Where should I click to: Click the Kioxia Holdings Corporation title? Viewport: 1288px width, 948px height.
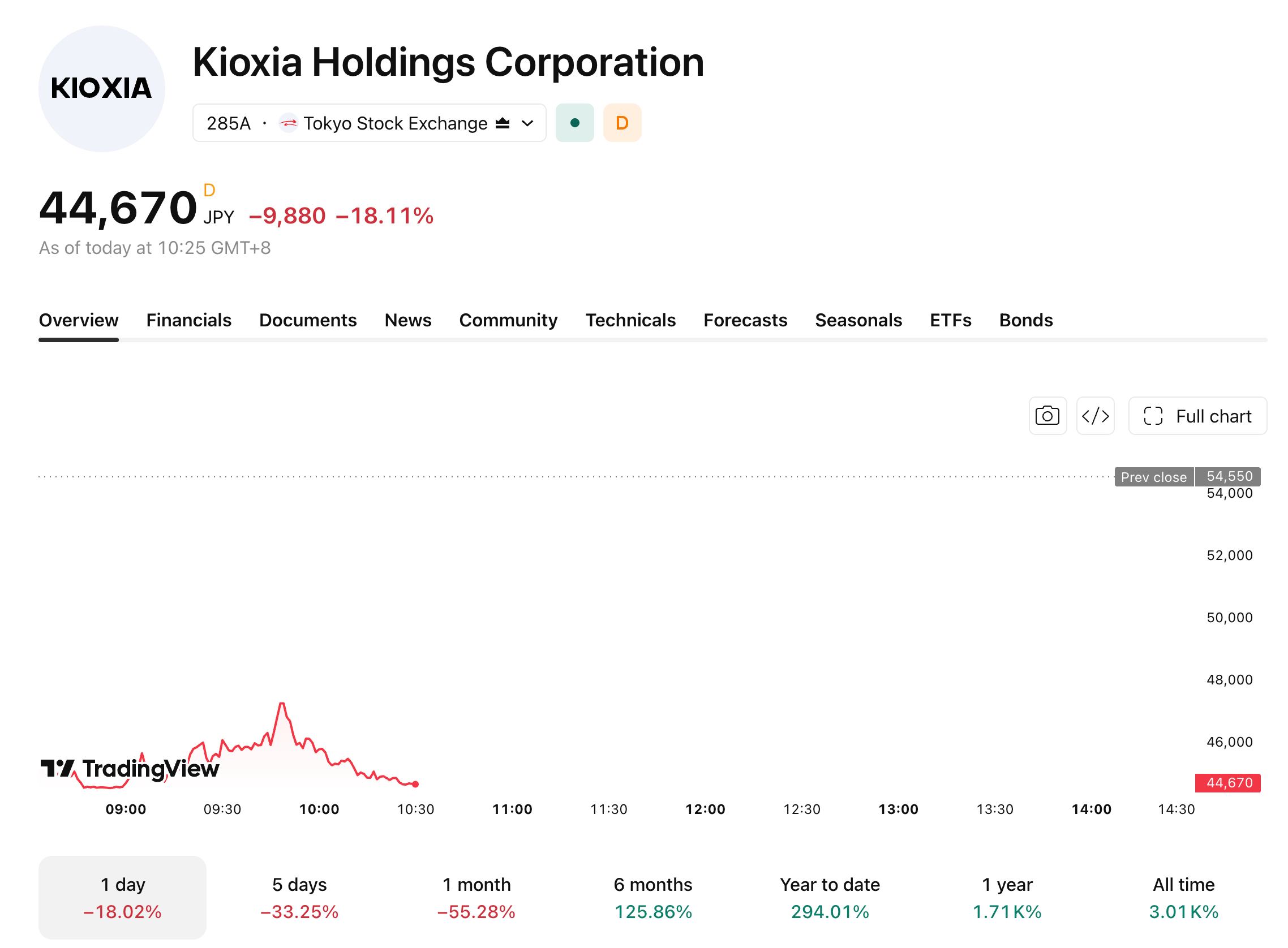448,62
